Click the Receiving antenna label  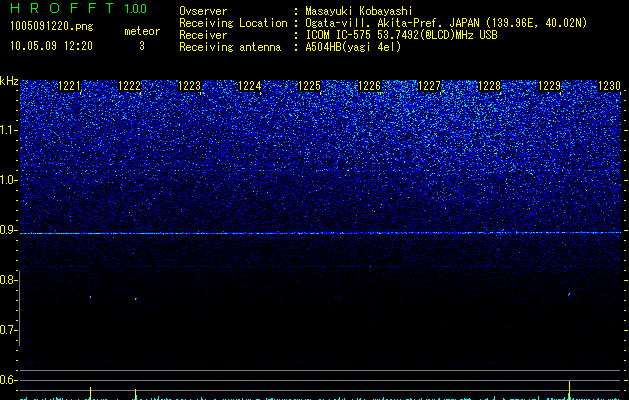click(230, 47)
